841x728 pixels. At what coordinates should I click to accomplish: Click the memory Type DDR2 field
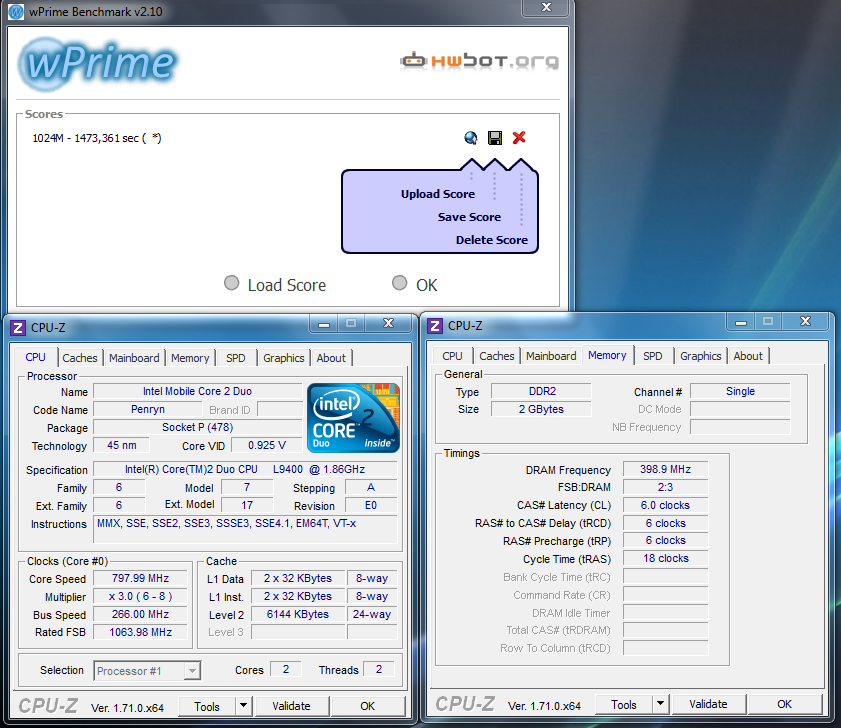(542, 391)
